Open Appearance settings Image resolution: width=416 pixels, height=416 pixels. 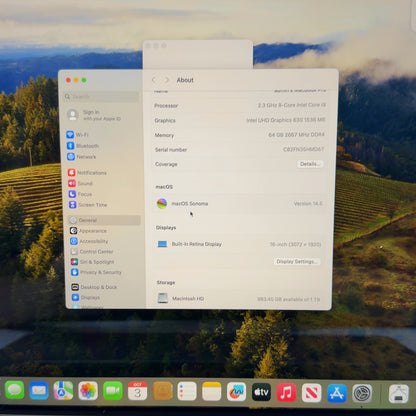88,231
